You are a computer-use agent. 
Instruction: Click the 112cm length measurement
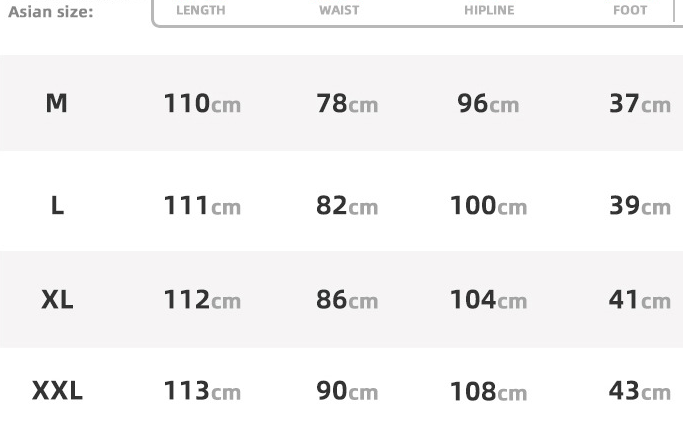(202, 299)
